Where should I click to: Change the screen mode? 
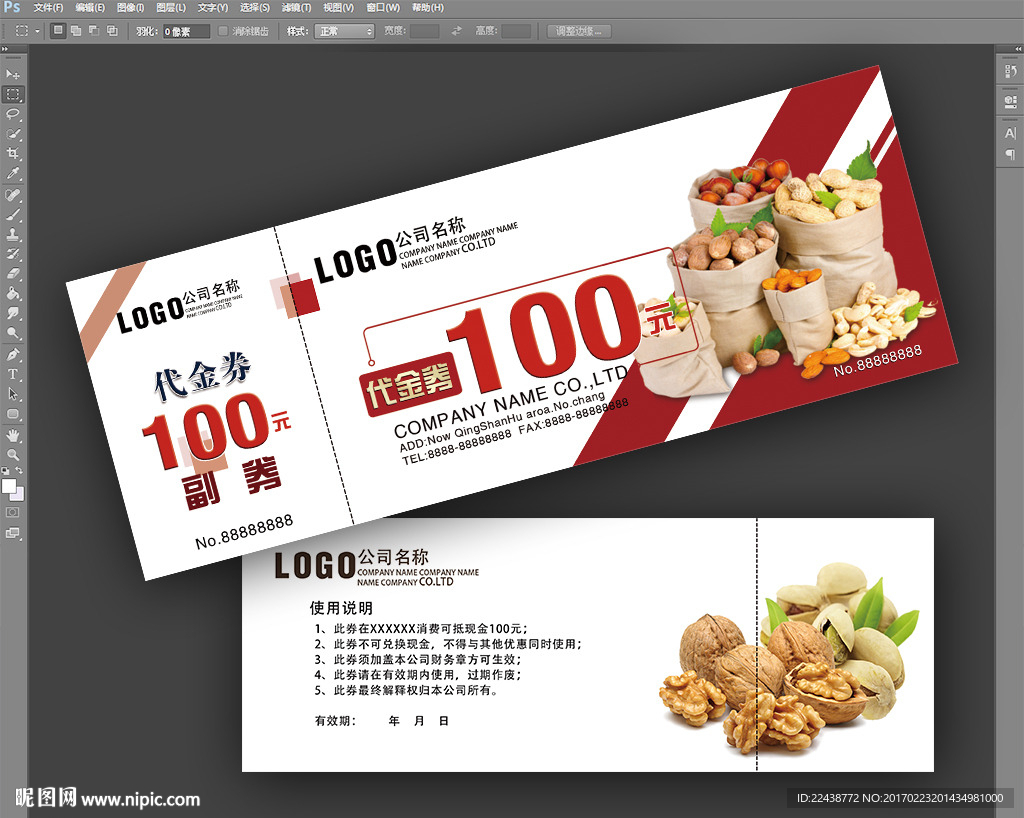(12, 533)
